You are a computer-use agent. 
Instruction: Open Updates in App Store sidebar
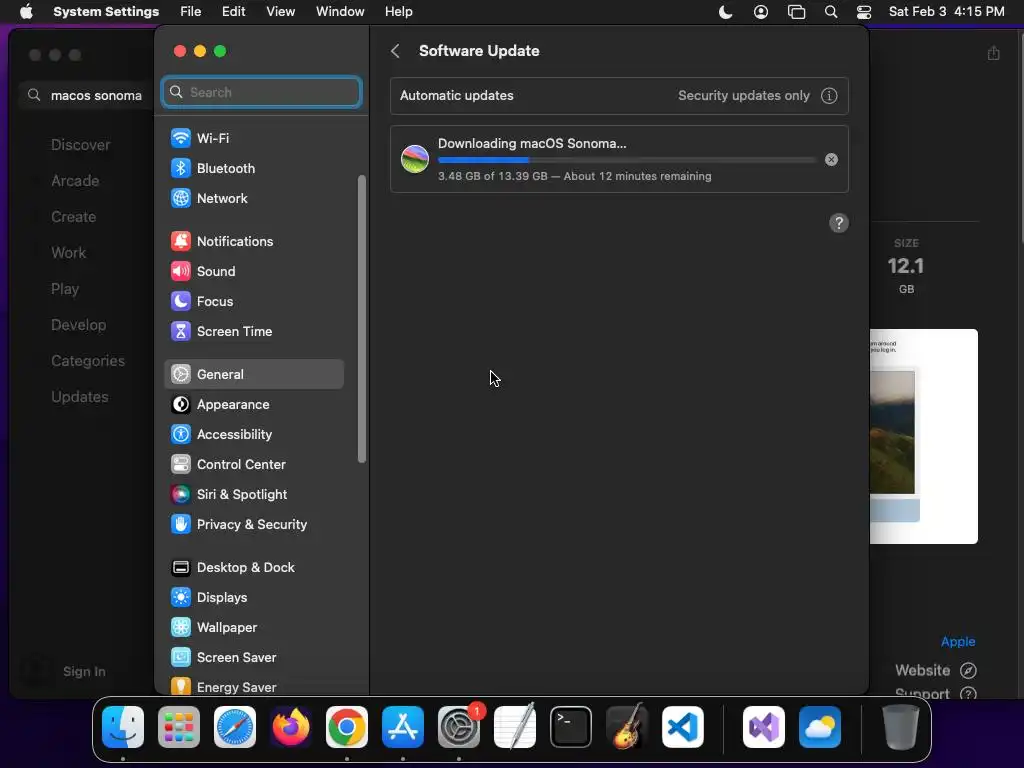point(80,397)
